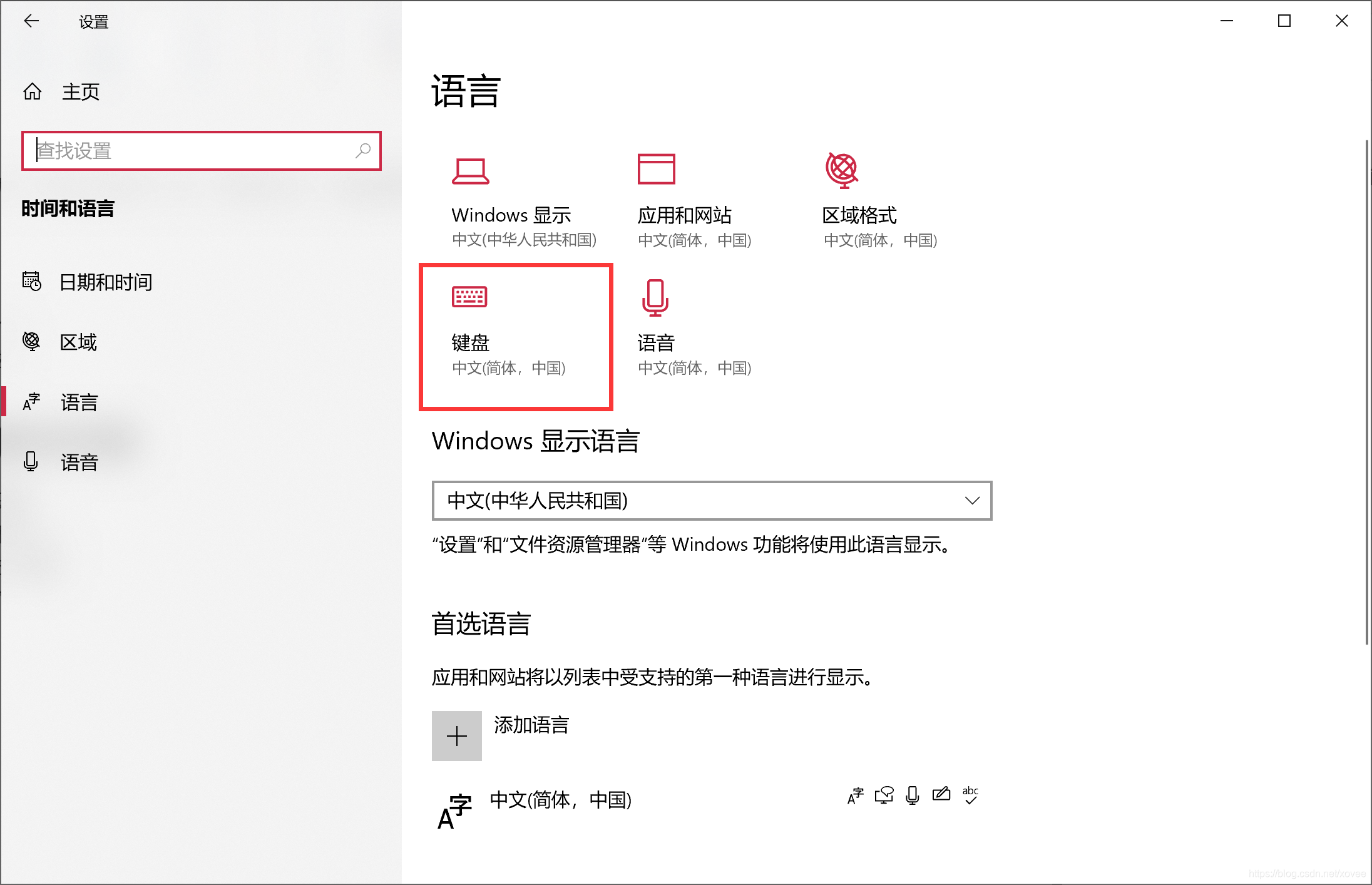The width and height of the screenshot is (1372, 885).
Task: Go to 语音 sidebar item
Action: 79,463
